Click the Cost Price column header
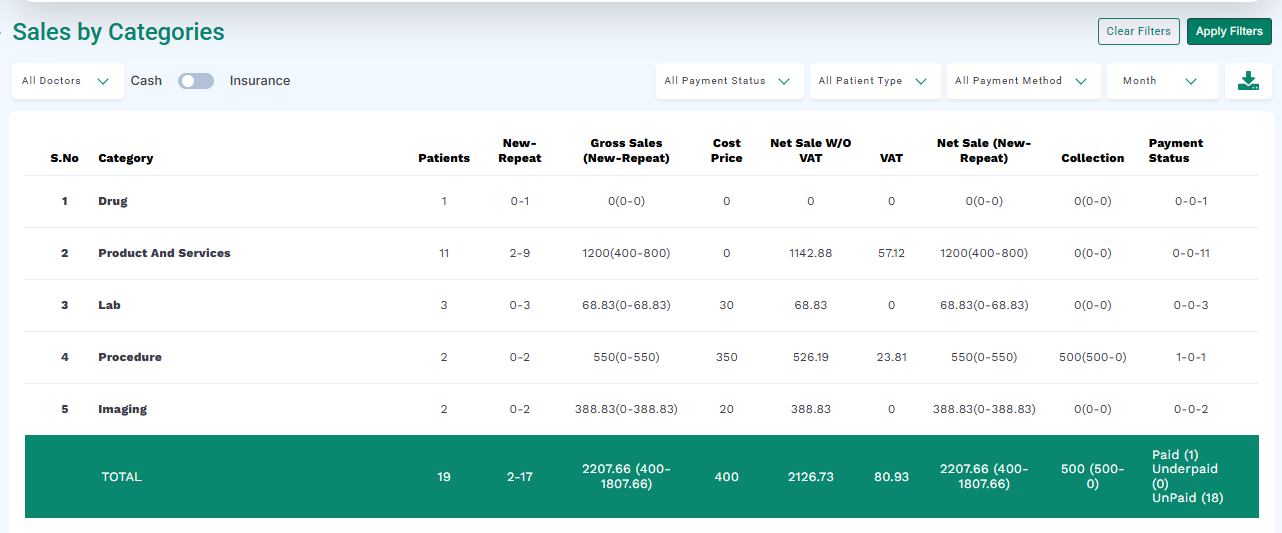 (727, 151)
